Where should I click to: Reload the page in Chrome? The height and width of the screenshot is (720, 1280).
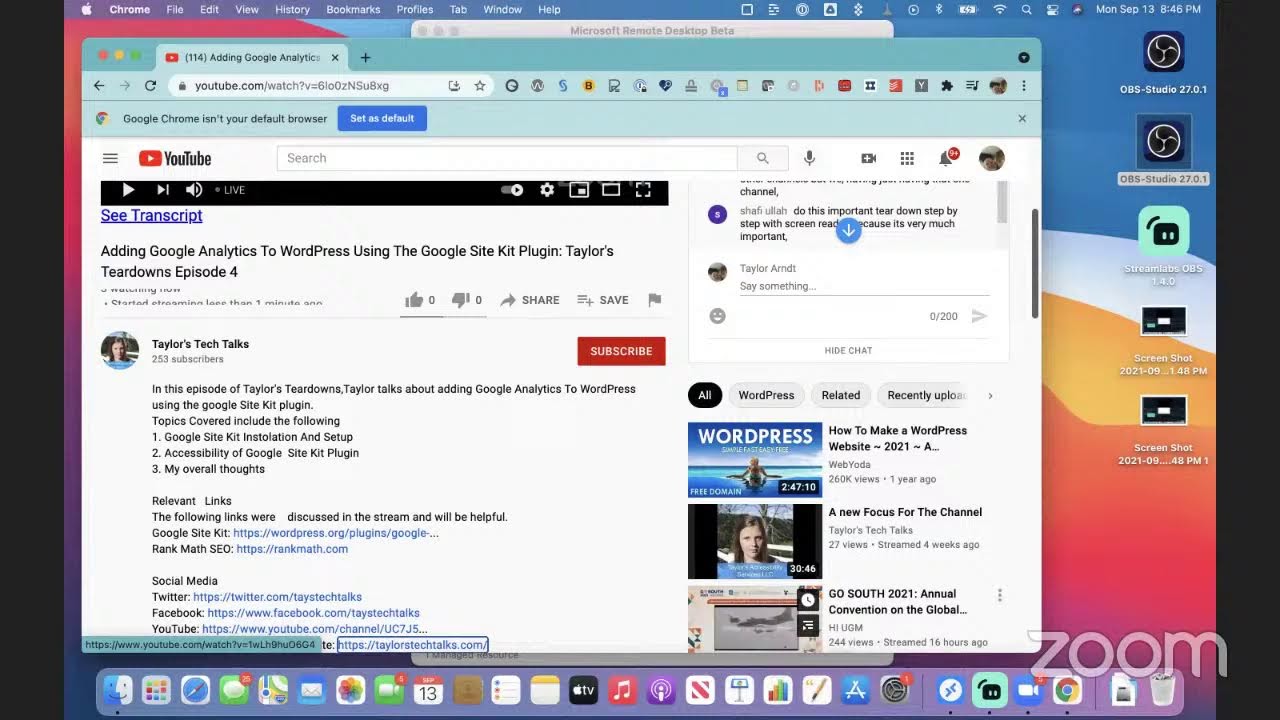(150, 86)
